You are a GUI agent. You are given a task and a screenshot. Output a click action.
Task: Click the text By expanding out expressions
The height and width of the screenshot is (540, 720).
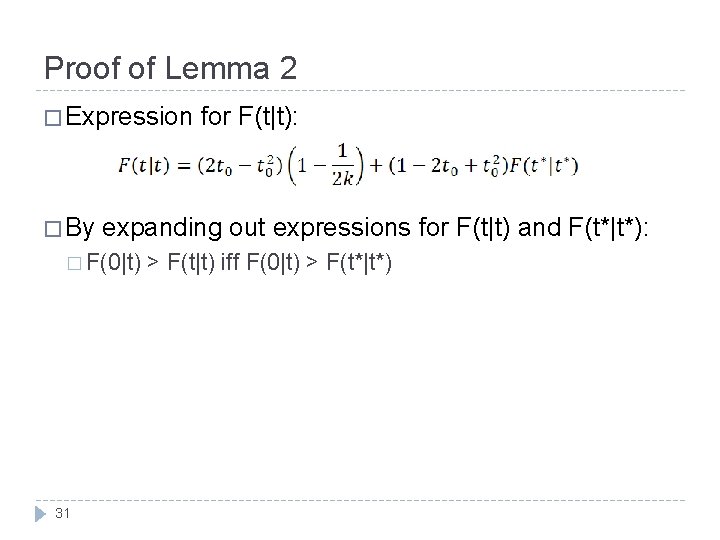[x=238, y=228]
